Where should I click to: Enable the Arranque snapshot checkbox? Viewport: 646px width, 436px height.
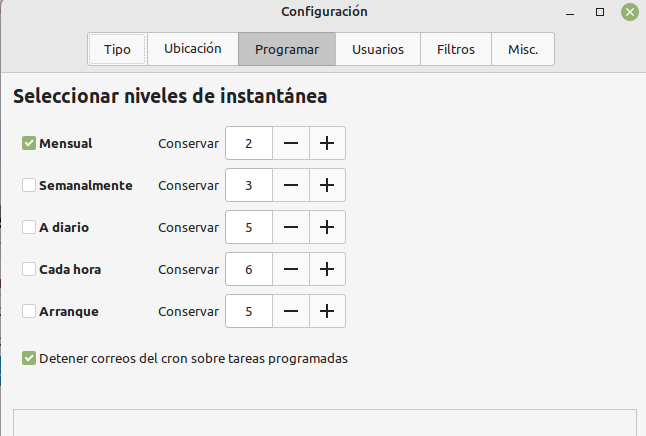point(29,312)
